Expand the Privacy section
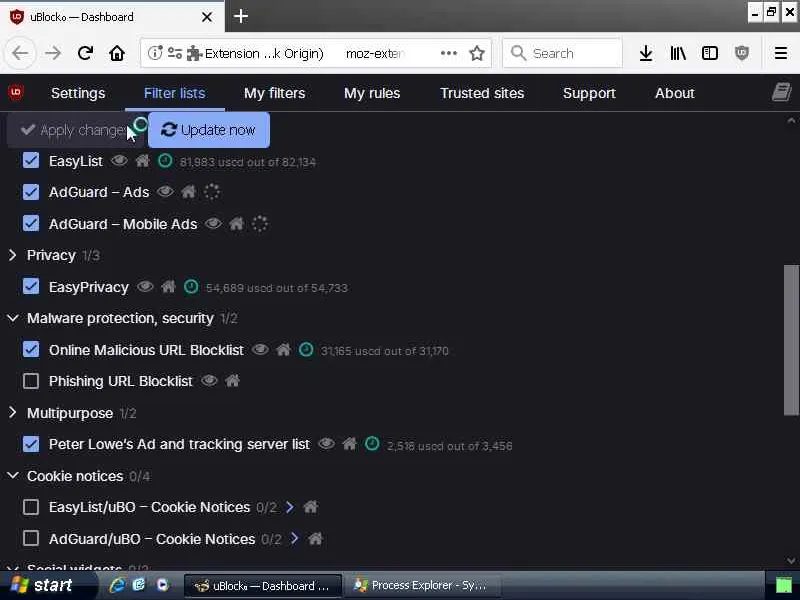The image size is (800, 600). click(x=13, y=255)
